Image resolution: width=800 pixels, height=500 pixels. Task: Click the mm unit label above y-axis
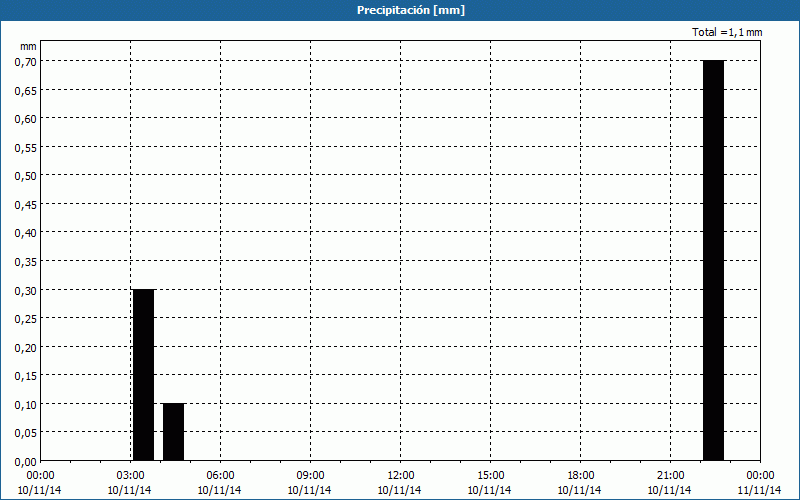pos(28,46)
